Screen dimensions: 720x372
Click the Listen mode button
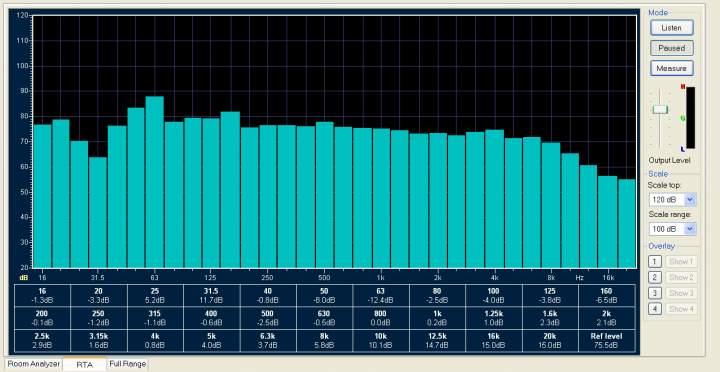(671, 28)
